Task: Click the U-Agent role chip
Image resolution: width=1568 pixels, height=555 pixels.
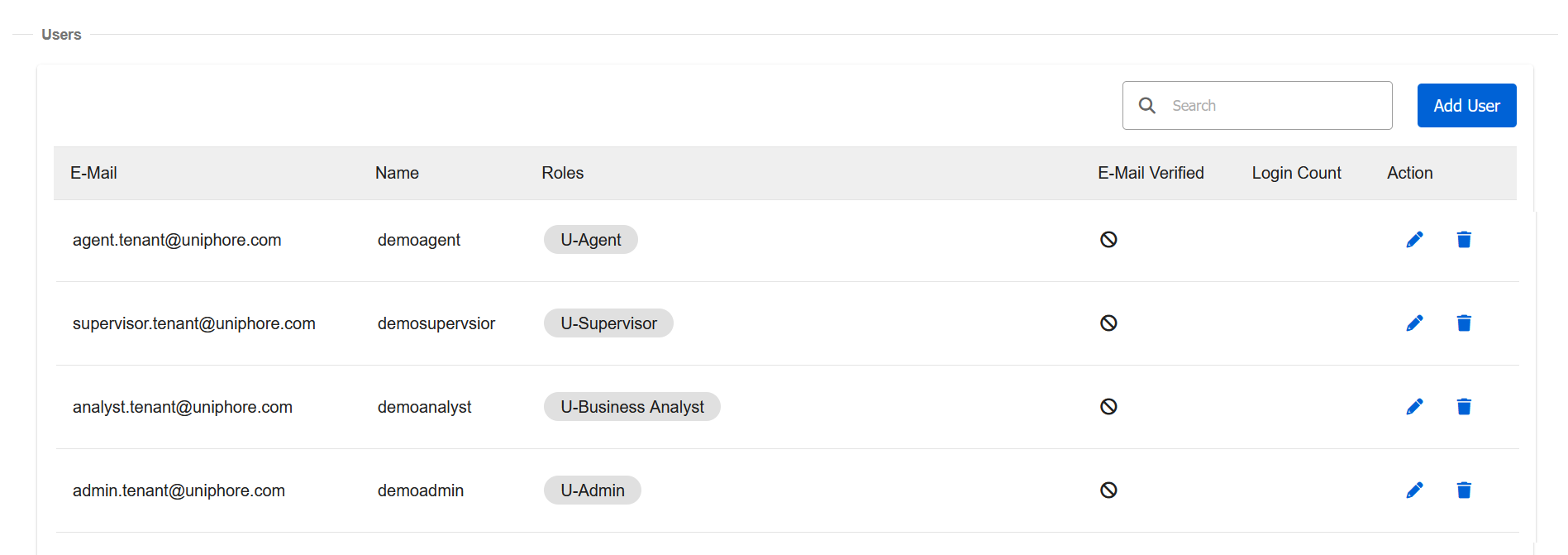Action: [x=590, y=240]
